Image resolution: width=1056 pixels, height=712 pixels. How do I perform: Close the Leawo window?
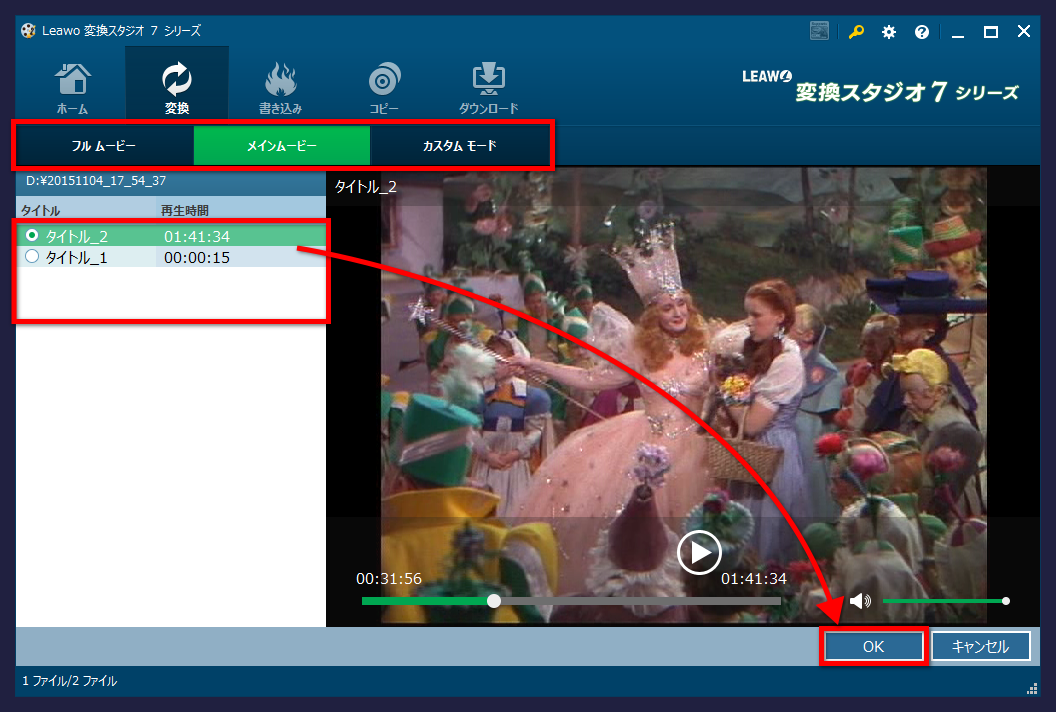[x=1024, y=32]
